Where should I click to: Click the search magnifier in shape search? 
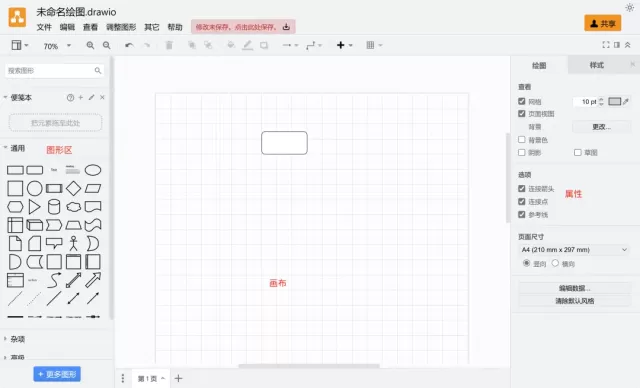pyautogui.click(x=98, y=71)
